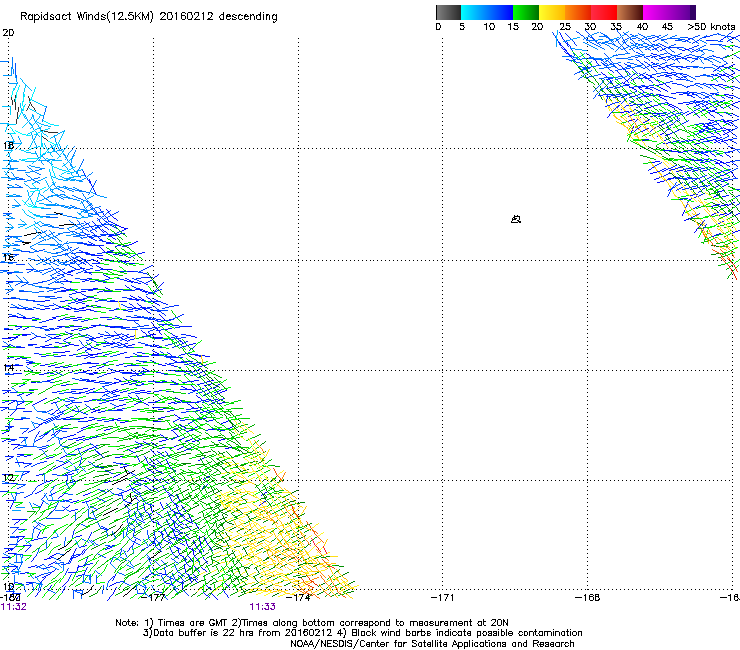The width and height of the screenshot is (740, 650).
Task: Click the chart title 'Rapidscat Winds(12.5KM) 20160212 descending'
Action: tap(149, 17)
